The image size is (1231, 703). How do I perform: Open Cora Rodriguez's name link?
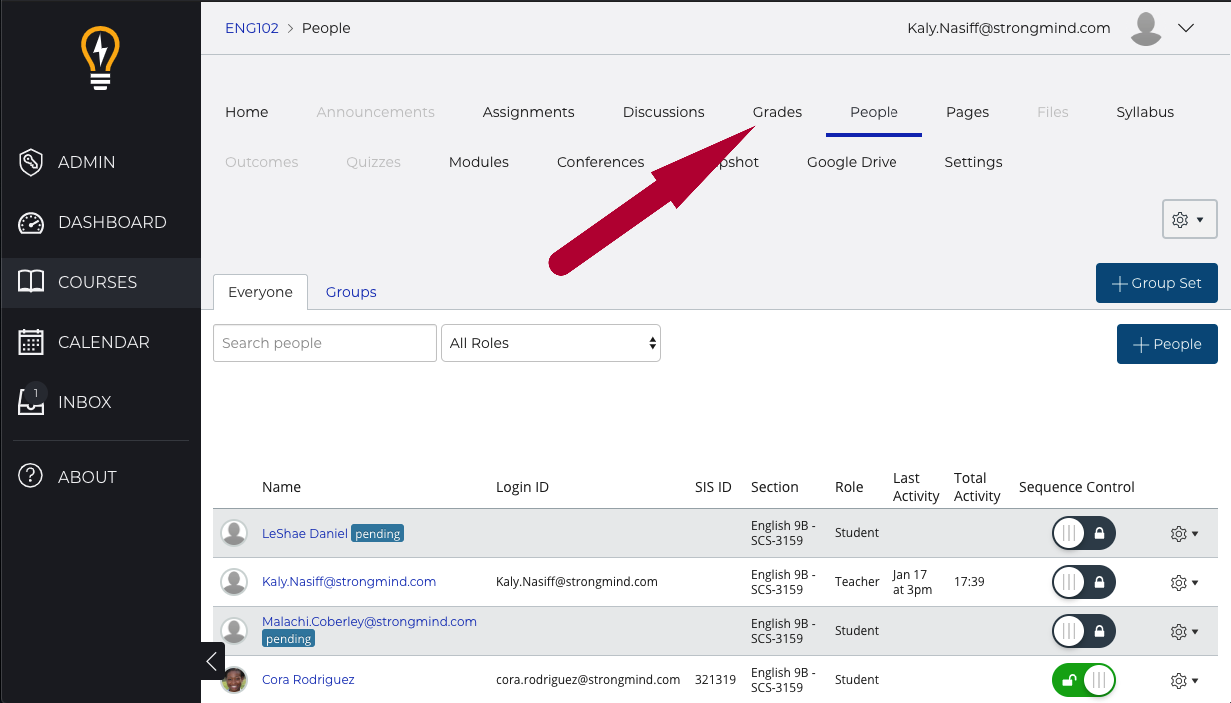coord(308,680)
